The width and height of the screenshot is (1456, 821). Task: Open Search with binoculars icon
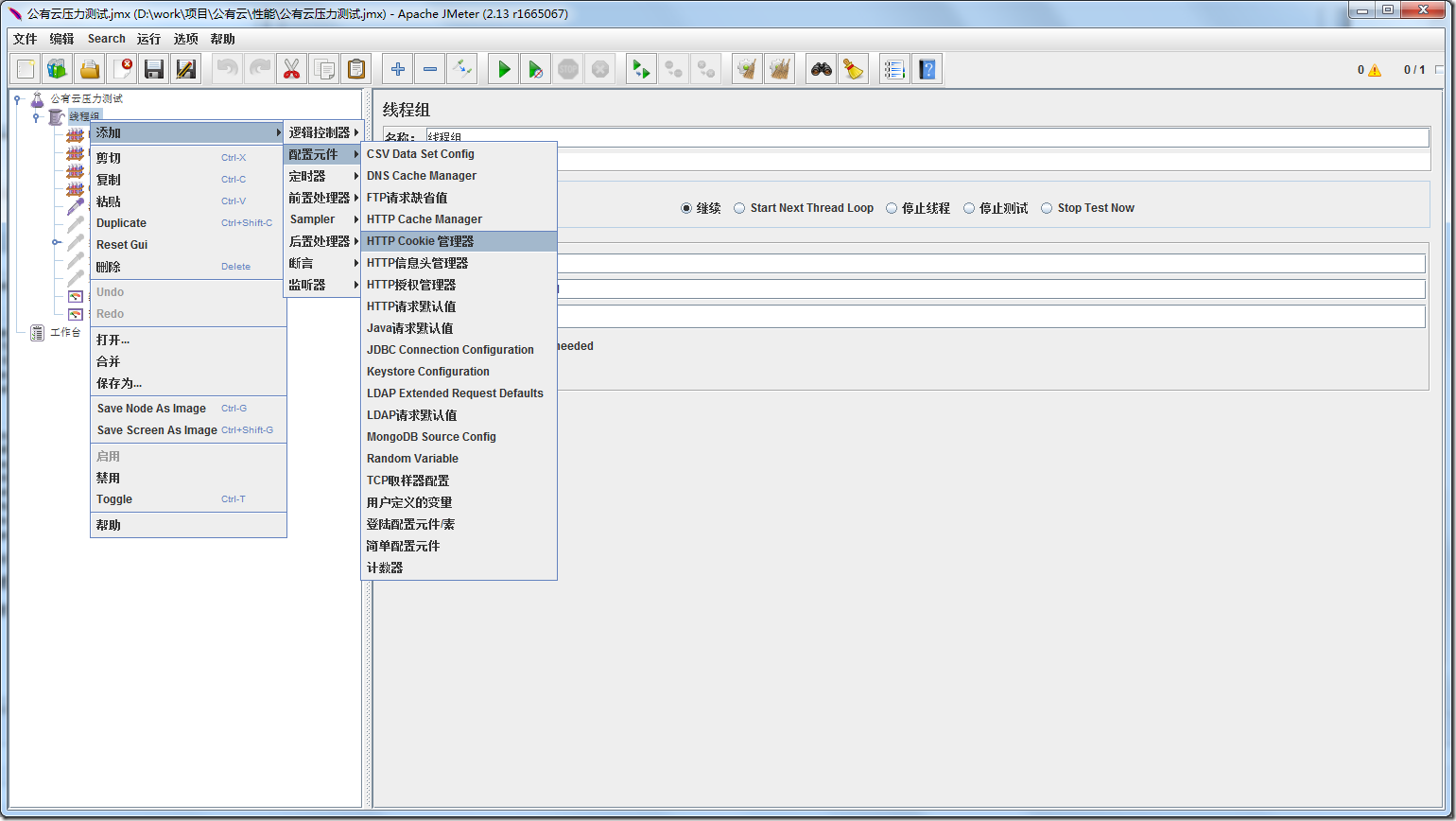click(x=822, y=69)
